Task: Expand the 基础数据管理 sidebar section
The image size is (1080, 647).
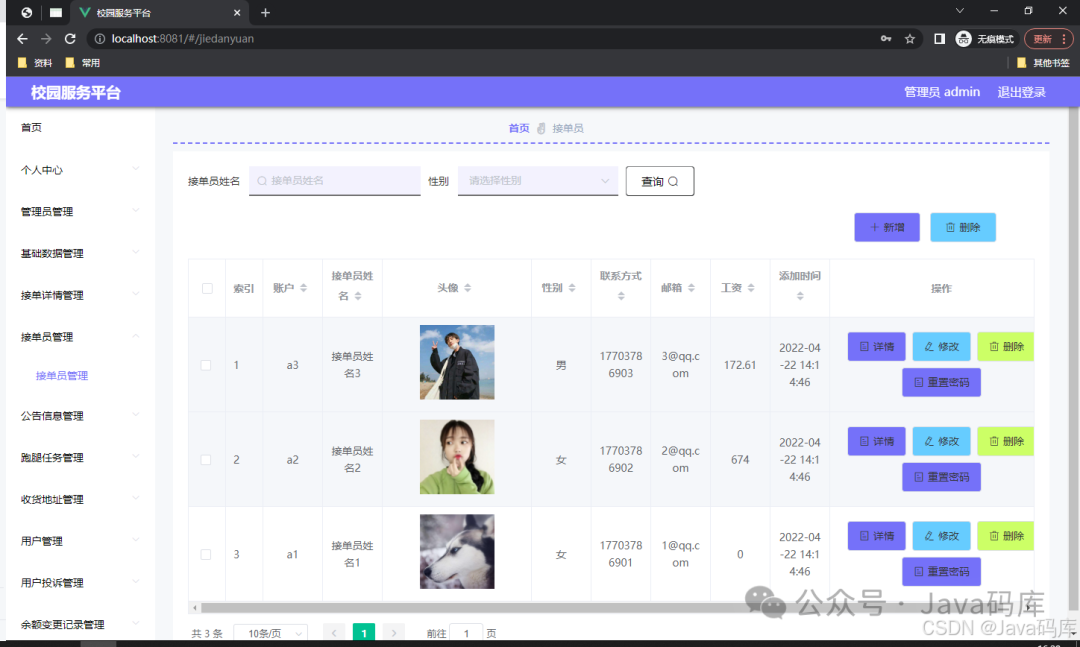Action: click(x=51, y=253)
